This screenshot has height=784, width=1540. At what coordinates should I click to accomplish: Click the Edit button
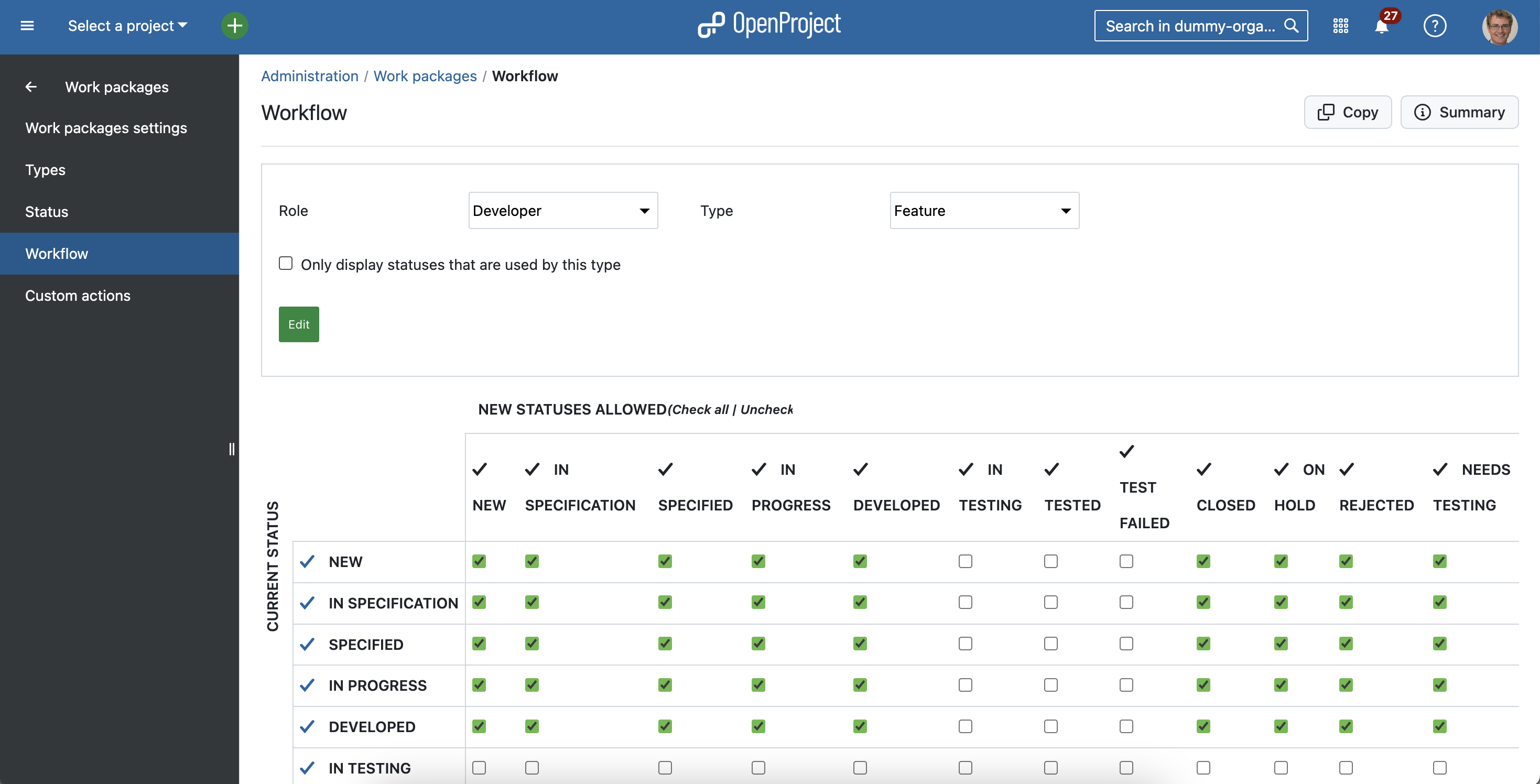pyautogui.click(x=299, y=324)
